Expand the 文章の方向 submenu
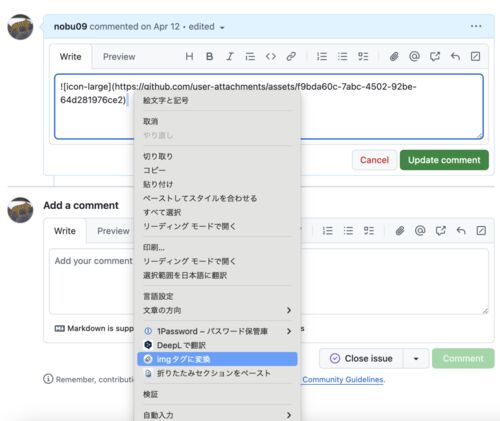500x421 pixels. pos(217,310)
